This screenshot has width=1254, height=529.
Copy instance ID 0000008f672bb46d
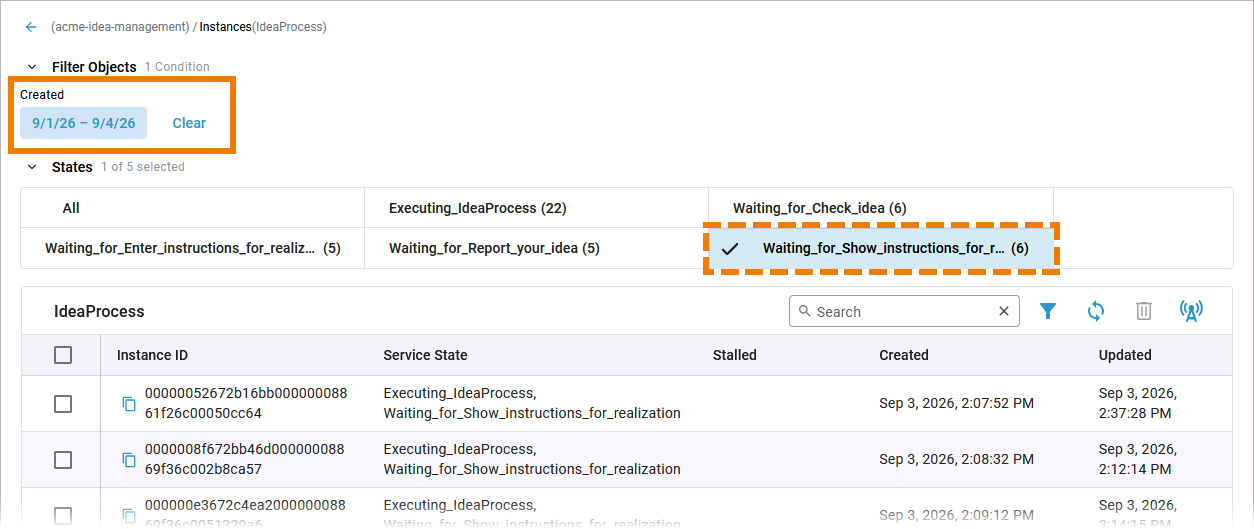[129, 459]
